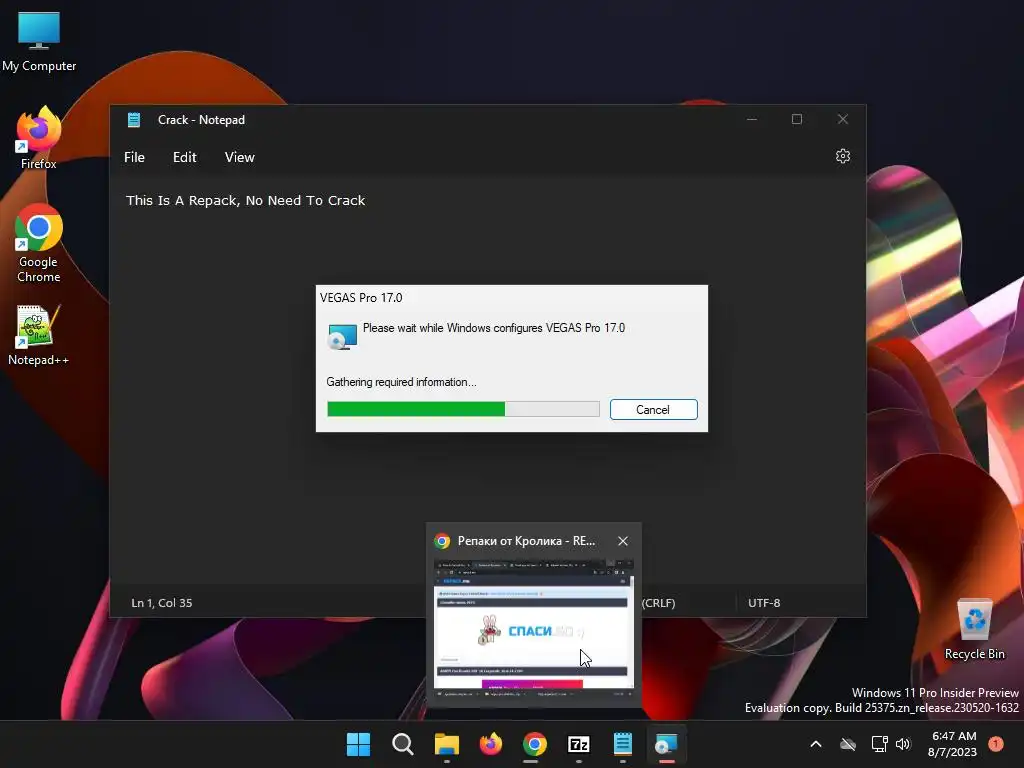The width and height of the screenshot is (1024, 768).
Task: Maximize the Notepad window
Action: pyautogui.click(x=797, y=120)
